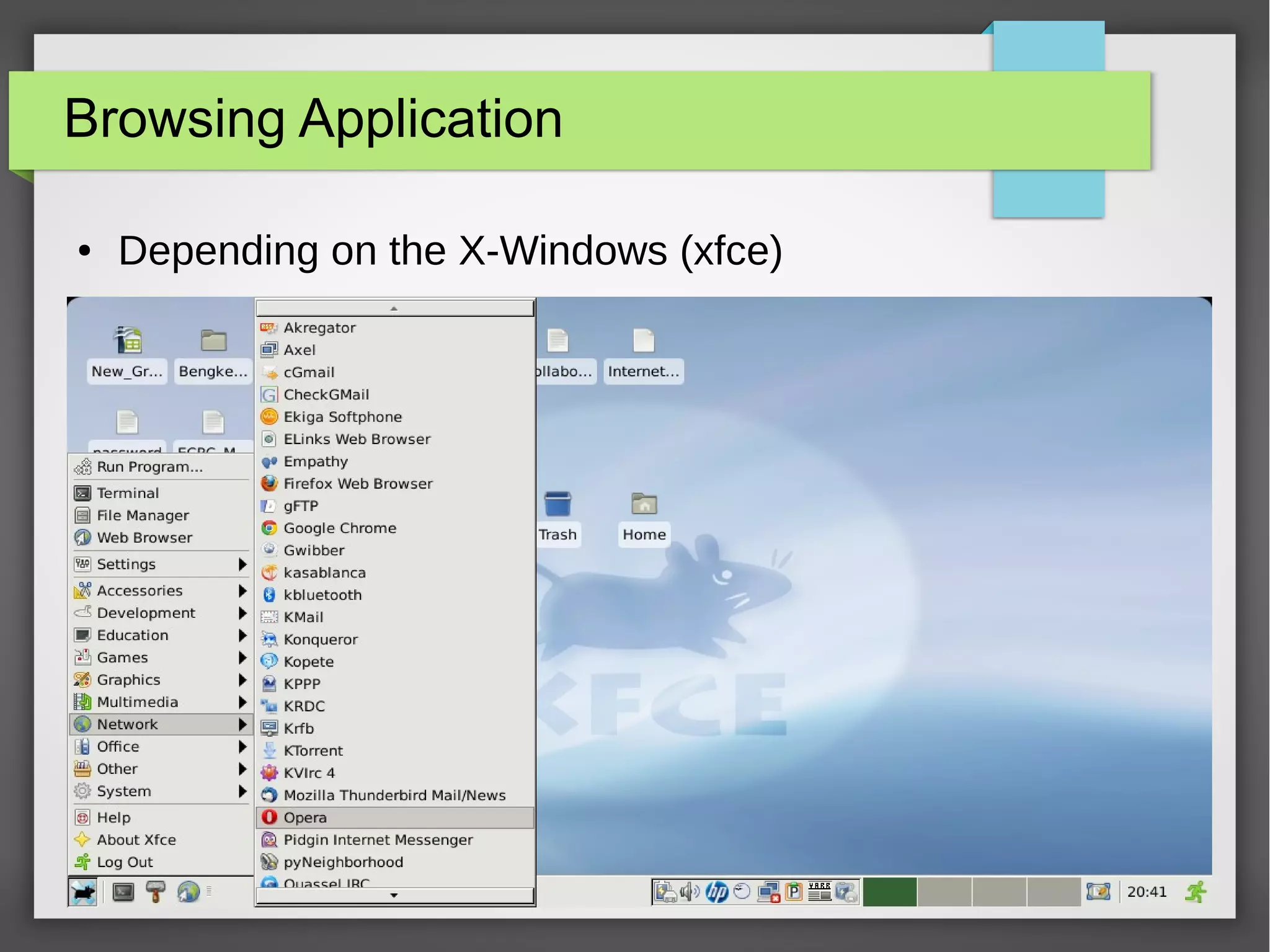Switch to the first green workspace

(x=890, y=892)
